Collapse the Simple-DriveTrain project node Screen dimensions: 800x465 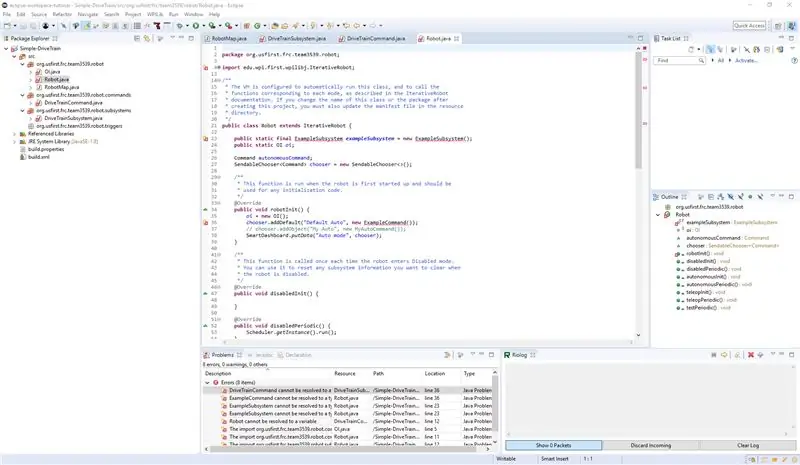click(6, 48)
